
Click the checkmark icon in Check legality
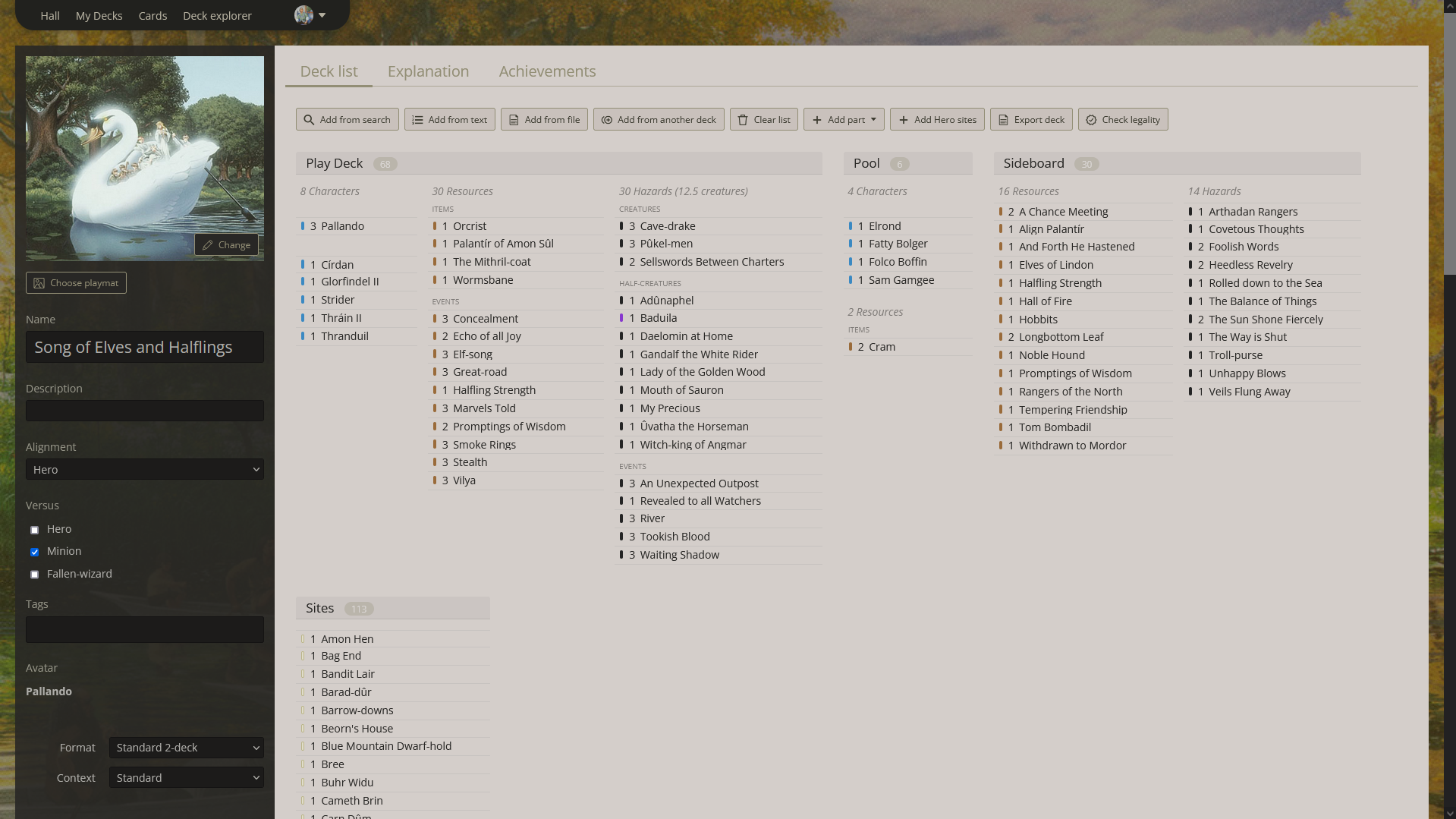pos(1091,120)
